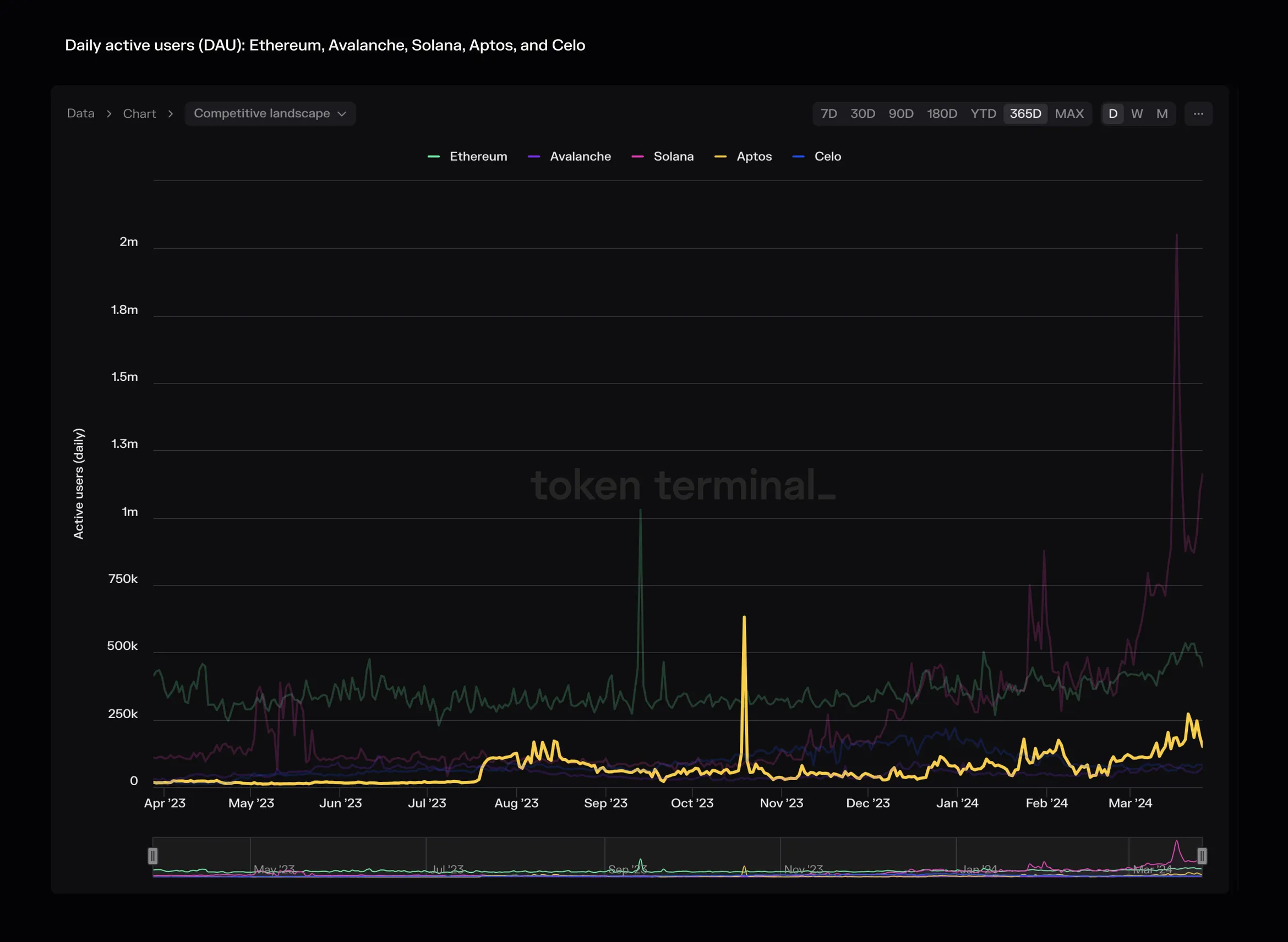This screenshot has height=942, width=1288.
Task: Switch to monthly (M) granularity
Action: click(1162, 113)
